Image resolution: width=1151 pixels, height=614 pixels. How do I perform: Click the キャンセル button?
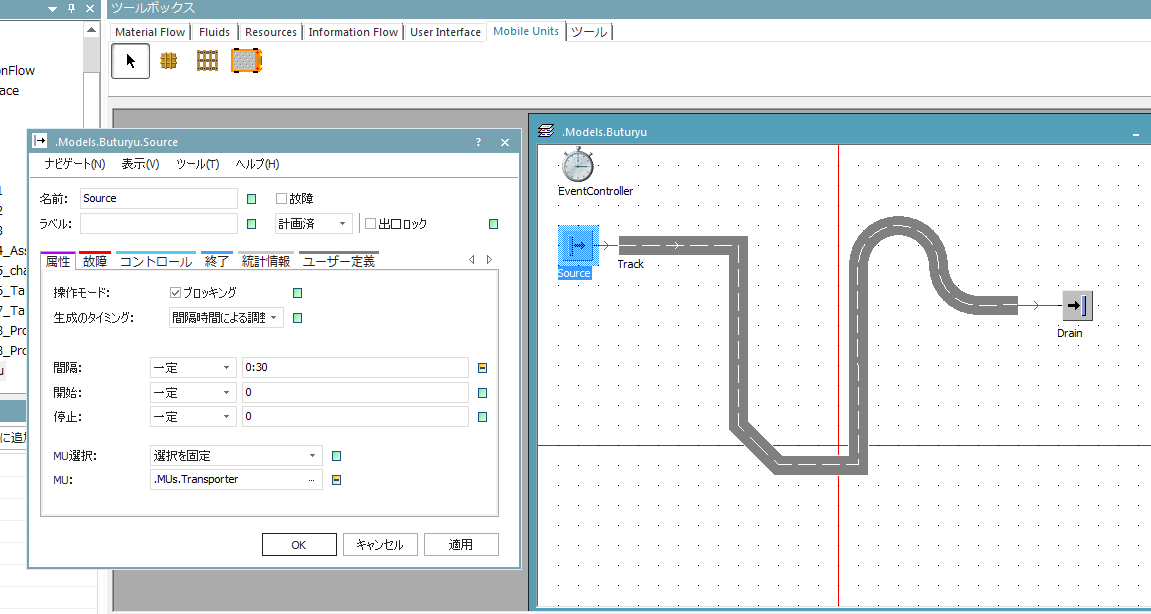(x=380, y=544)
